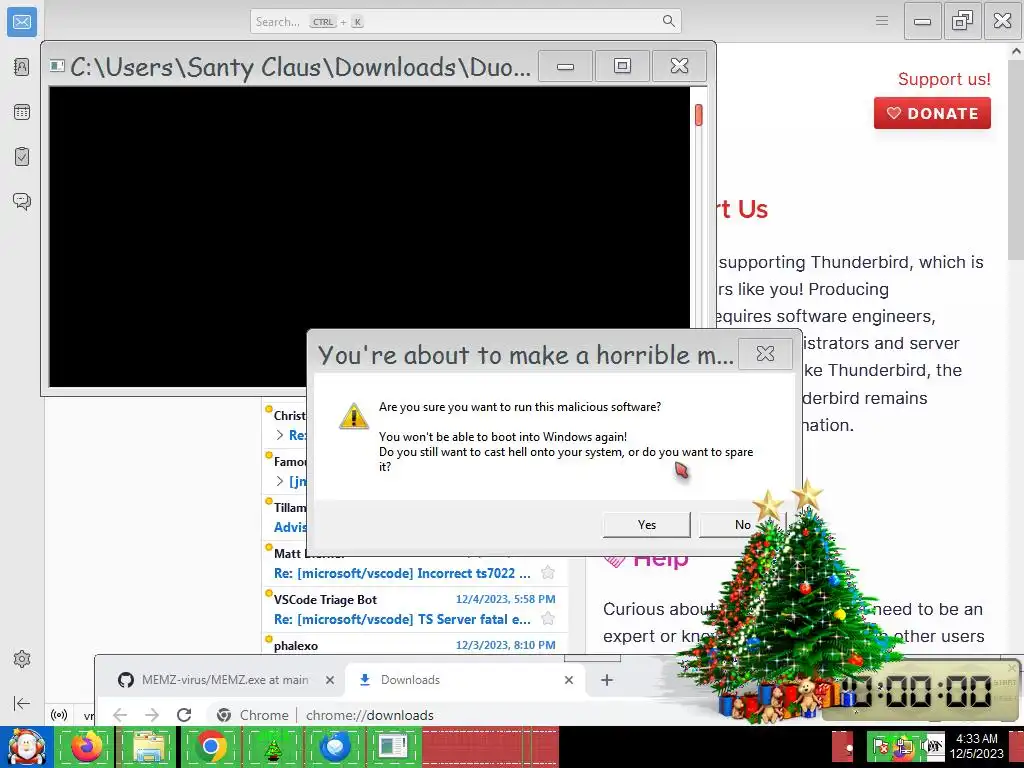The height and width of the screenshot is (768, 1024).
Task: Open the Santa Start button
Action: tap(26, 747)
